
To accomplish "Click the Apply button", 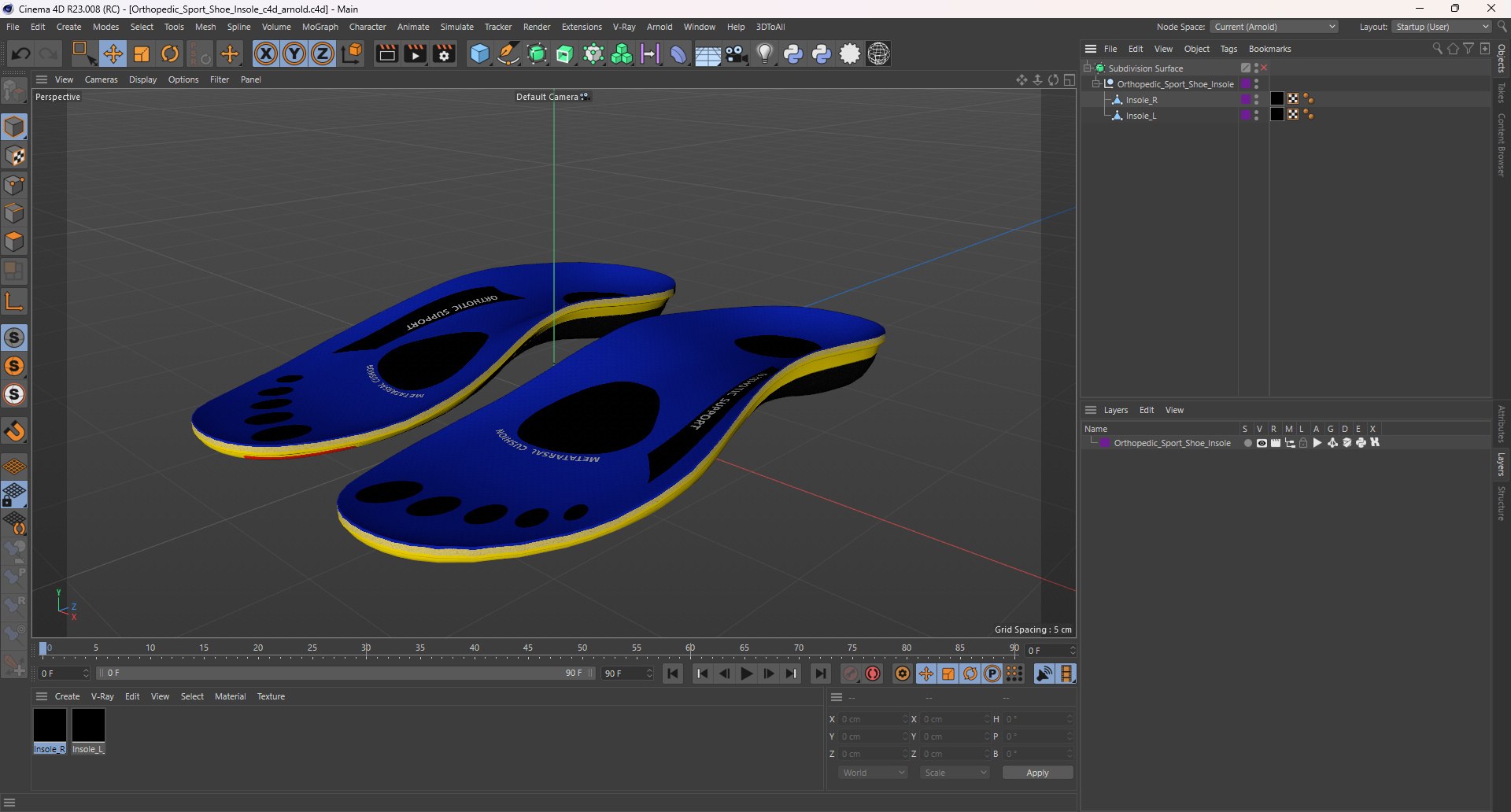I will (1036, 773).
